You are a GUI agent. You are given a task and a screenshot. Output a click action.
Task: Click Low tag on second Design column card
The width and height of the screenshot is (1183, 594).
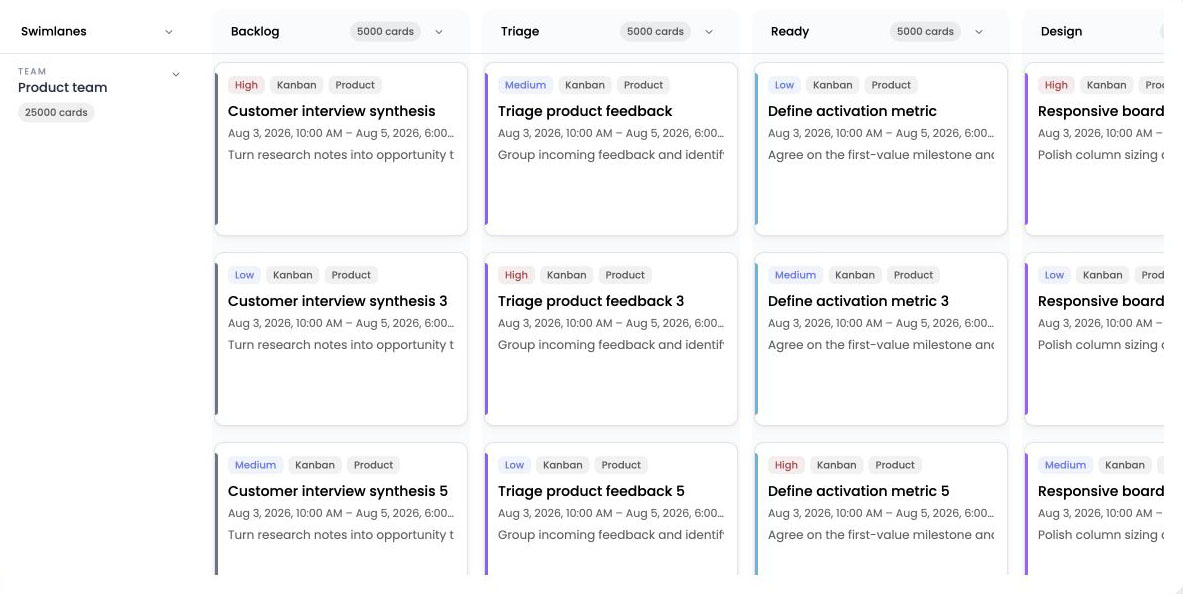point(1055,275)
